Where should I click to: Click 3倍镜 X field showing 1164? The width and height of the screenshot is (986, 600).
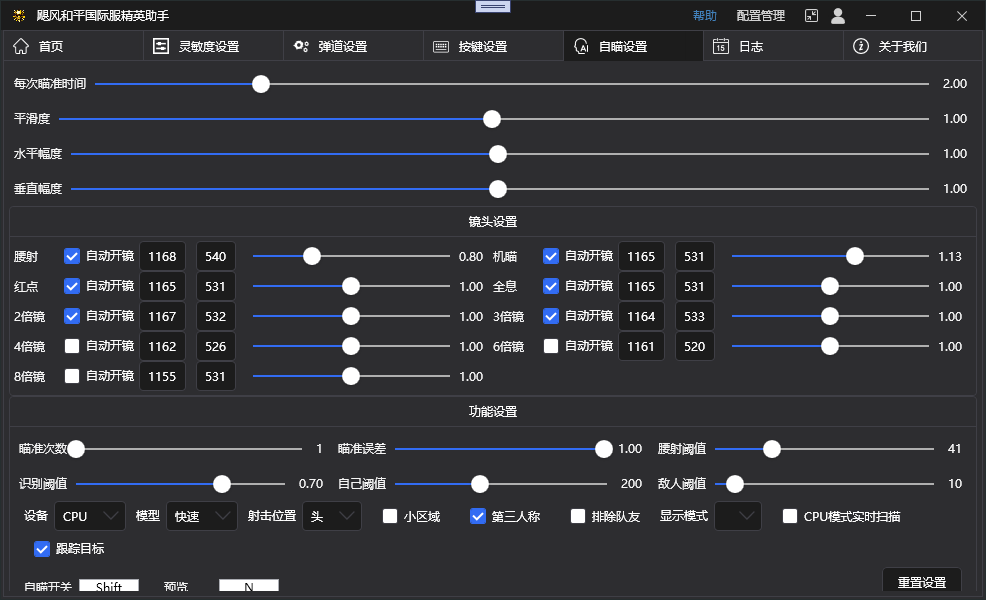point(641,316)
